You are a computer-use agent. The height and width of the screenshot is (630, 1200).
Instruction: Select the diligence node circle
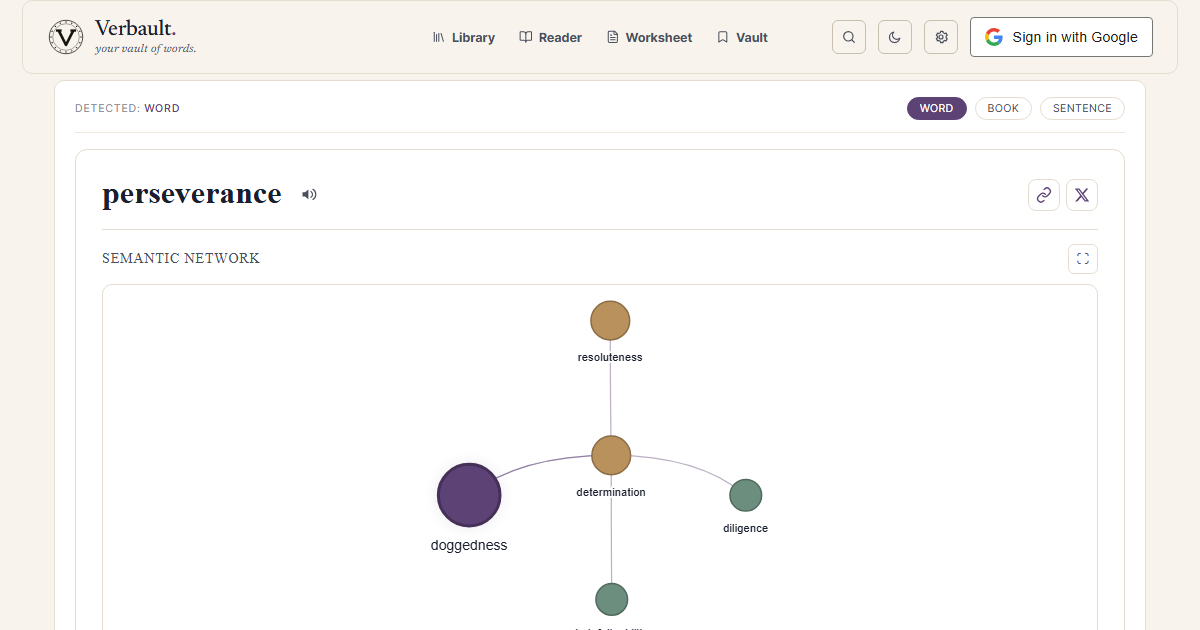point(746,495)
